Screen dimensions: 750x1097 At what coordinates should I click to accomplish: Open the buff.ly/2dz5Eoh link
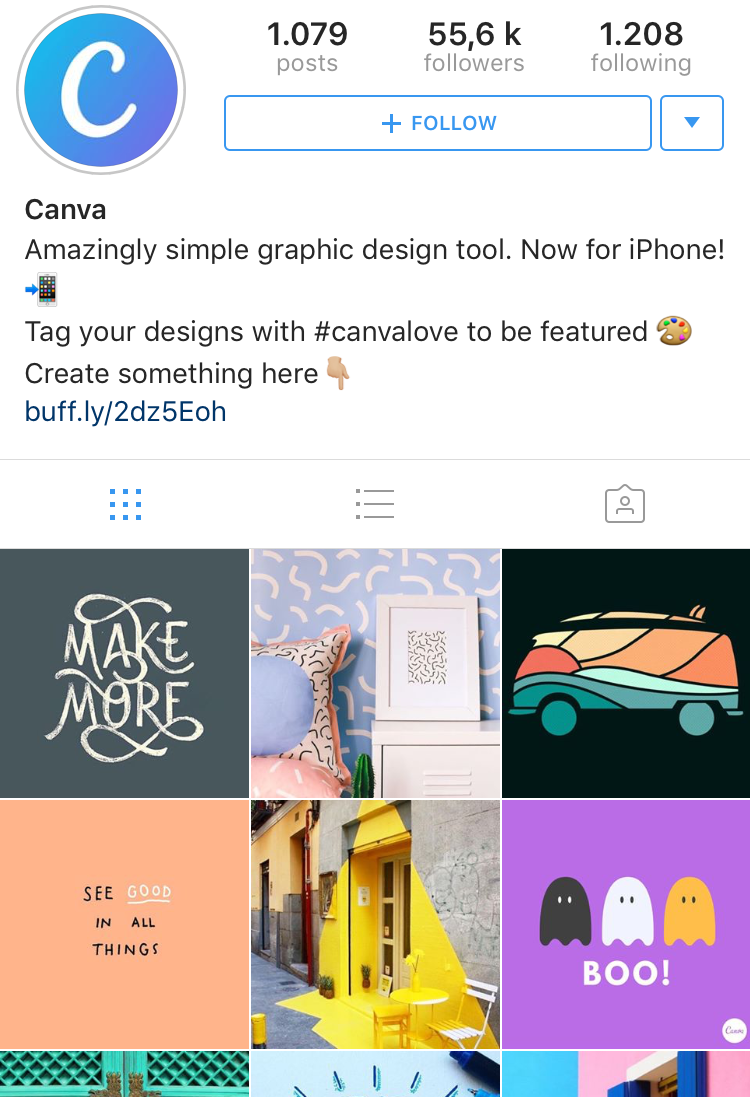tap(126, 412)
